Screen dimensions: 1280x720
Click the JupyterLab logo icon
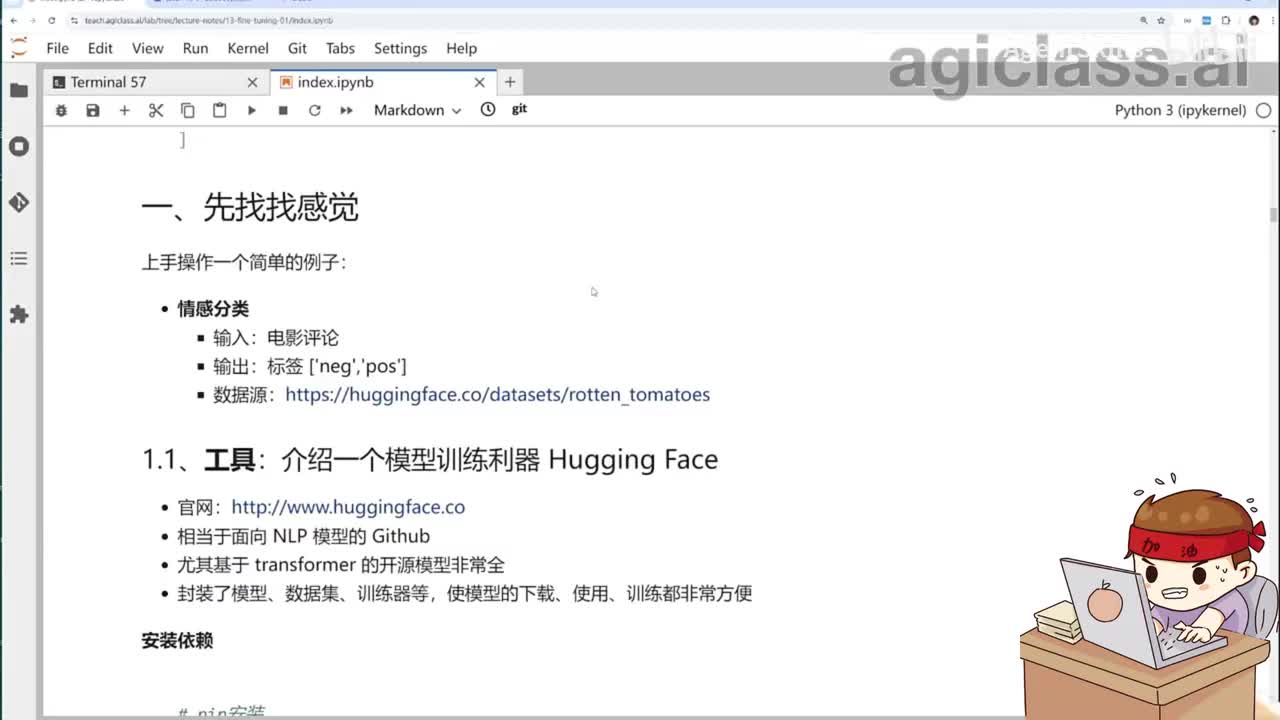[19, 48]
